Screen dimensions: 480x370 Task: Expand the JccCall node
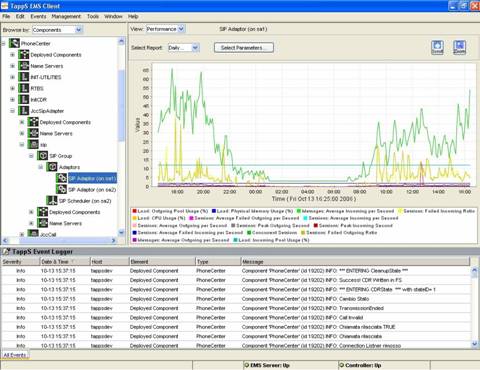(x=22, y=234)
